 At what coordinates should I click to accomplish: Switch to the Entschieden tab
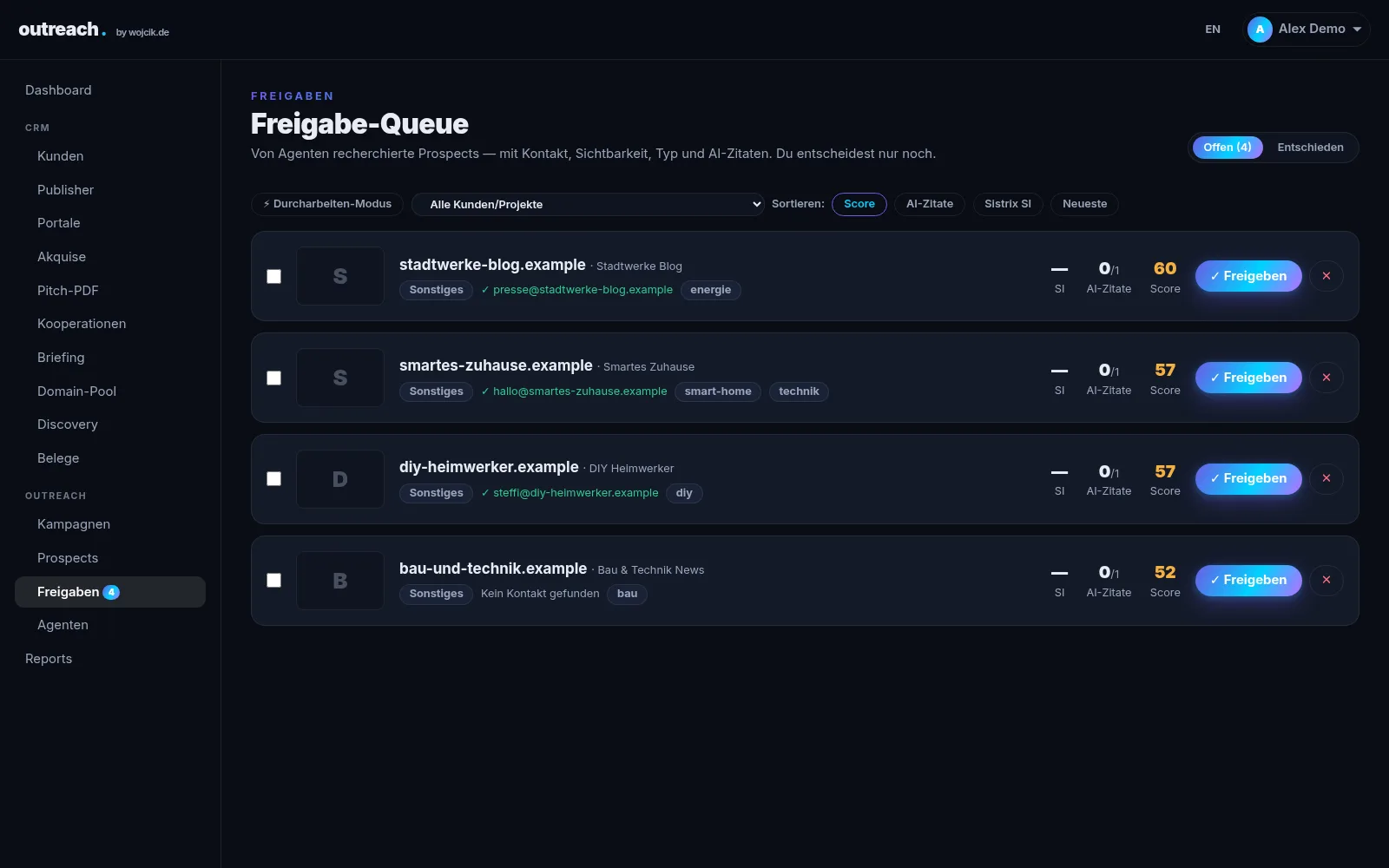click(1310, 148)
